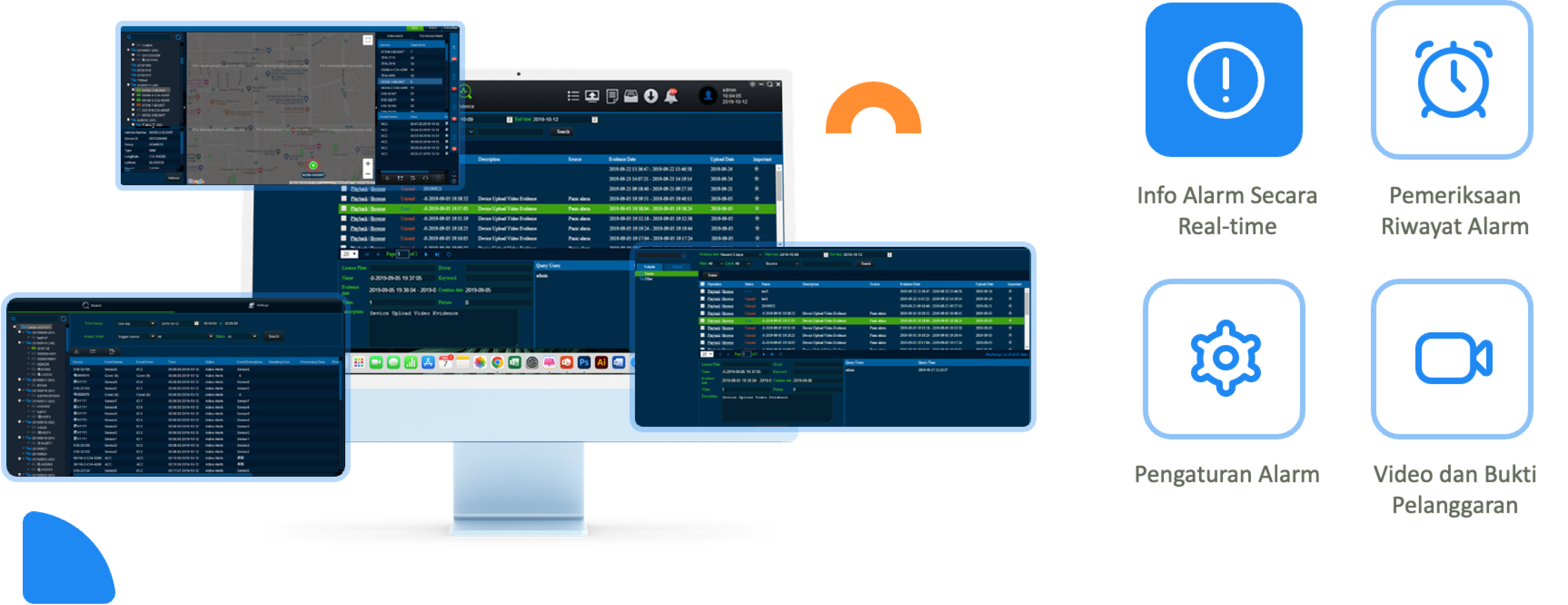
Task: Open Photoshop in the Dock
Action: pos(584,363)
